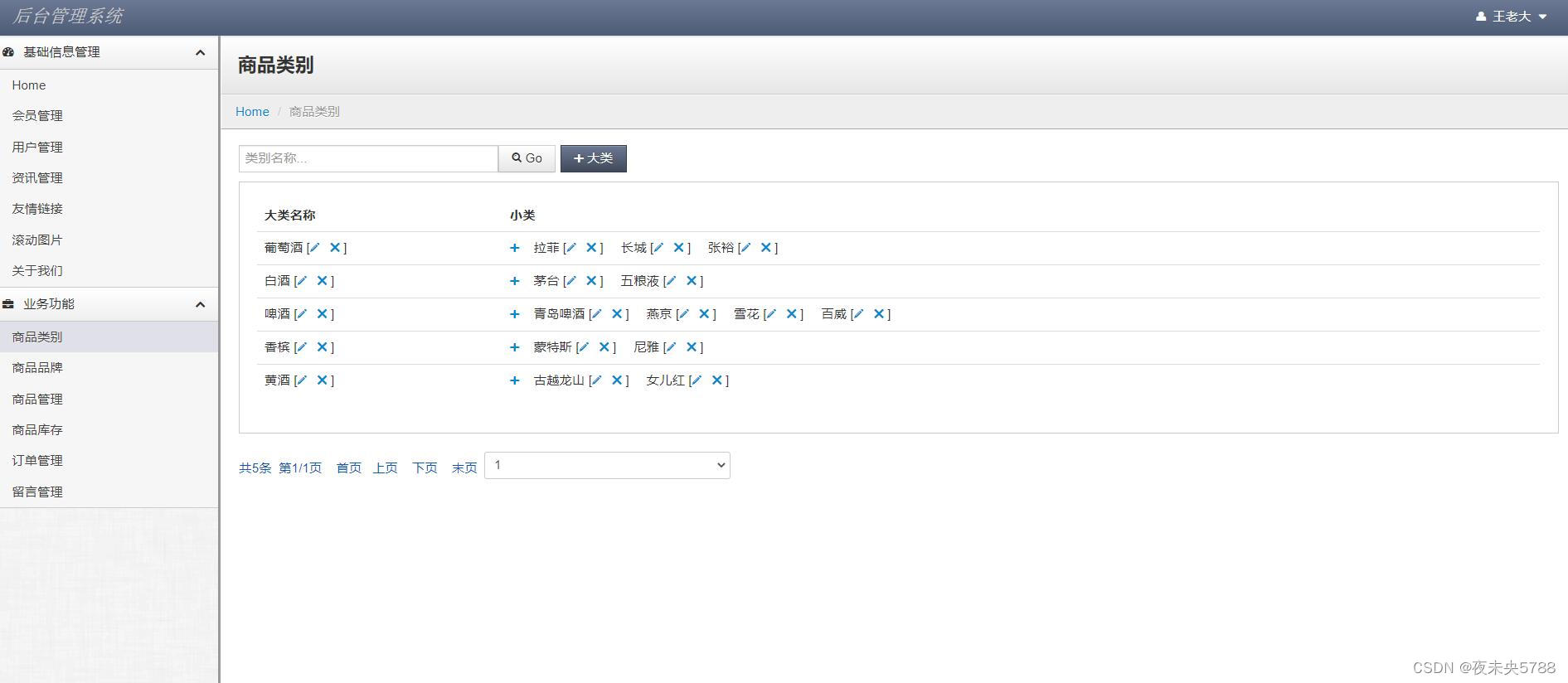Edit the 拉菲 subcategory pencil icon
Screen dimensions: 1568x683
570,248
